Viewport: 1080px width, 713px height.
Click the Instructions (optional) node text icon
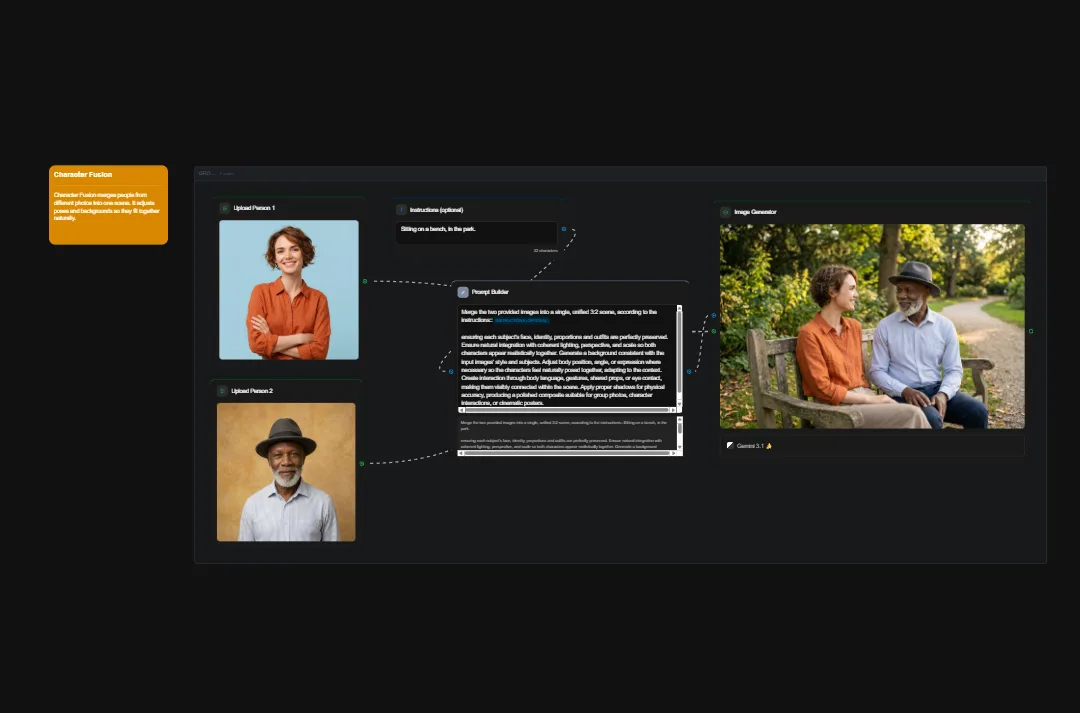point(401,210)
